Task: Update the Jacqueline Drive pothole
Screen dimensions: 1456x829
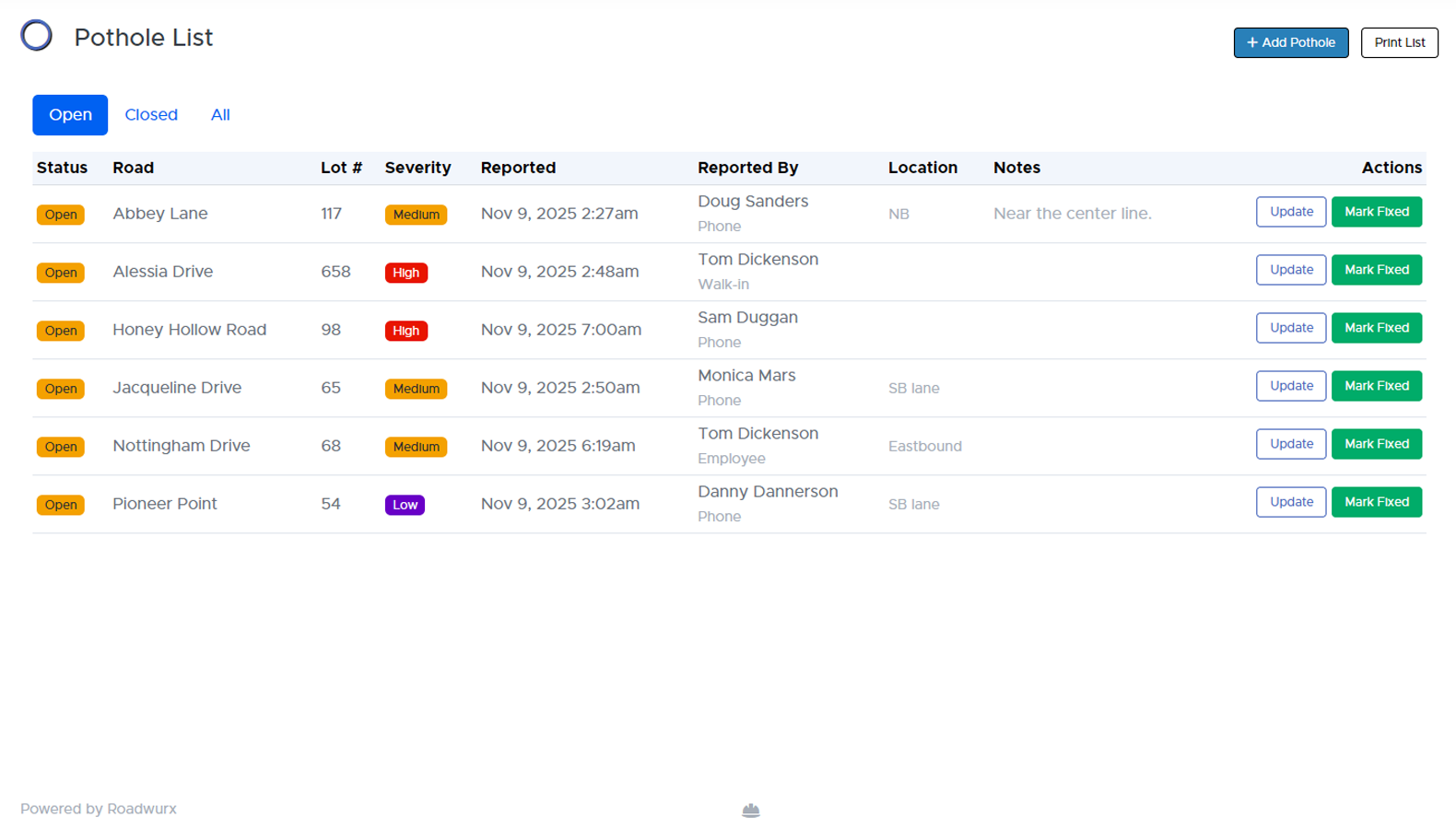Action: [1290, 386]
